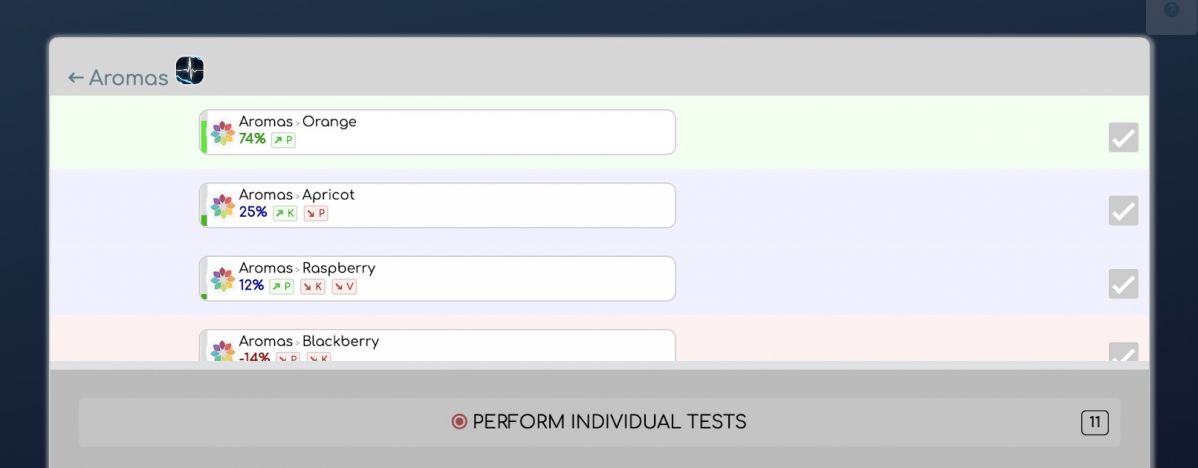Open the help question mark icon

(1172, 11)
